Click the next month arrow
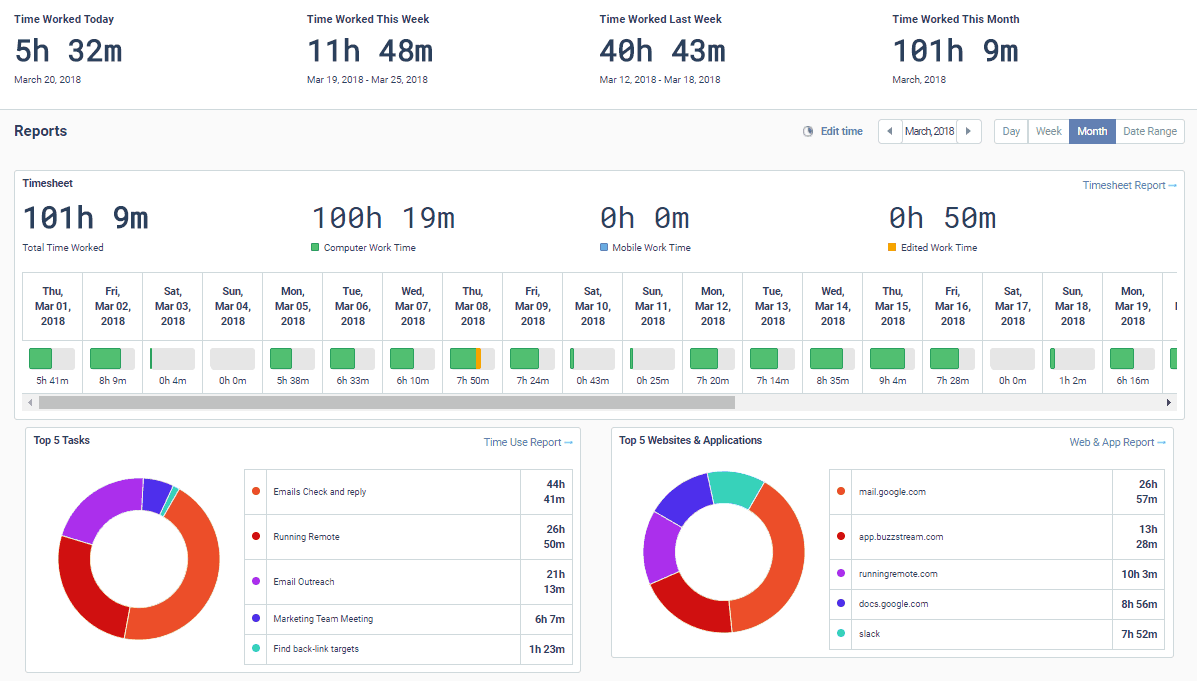Screen dimensions: 1197x681 pyautogui.click(x=968, y=131)
